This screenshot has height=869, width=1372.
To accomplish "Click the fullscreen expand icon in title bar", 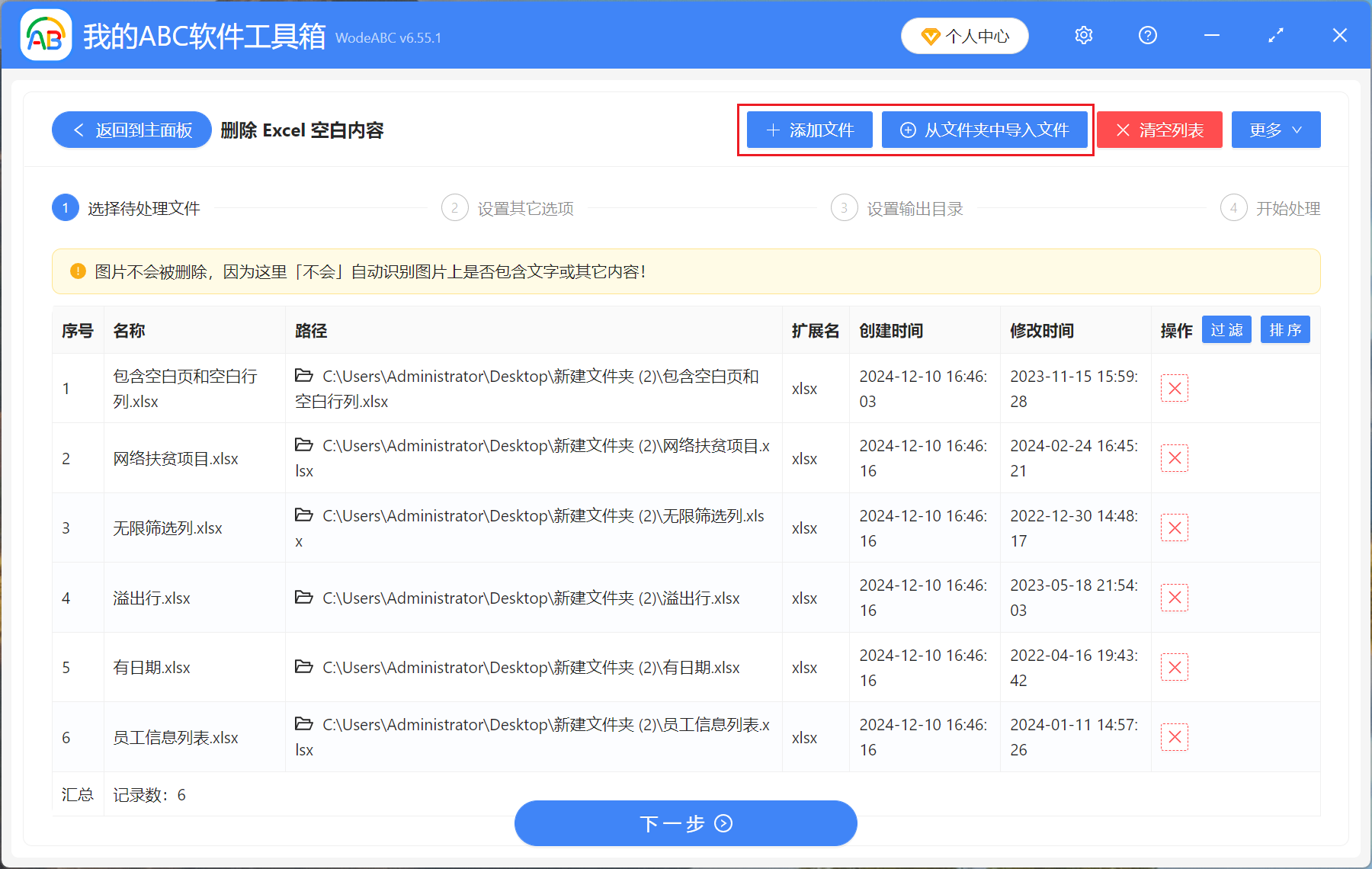I will [x=1275, y=35].
